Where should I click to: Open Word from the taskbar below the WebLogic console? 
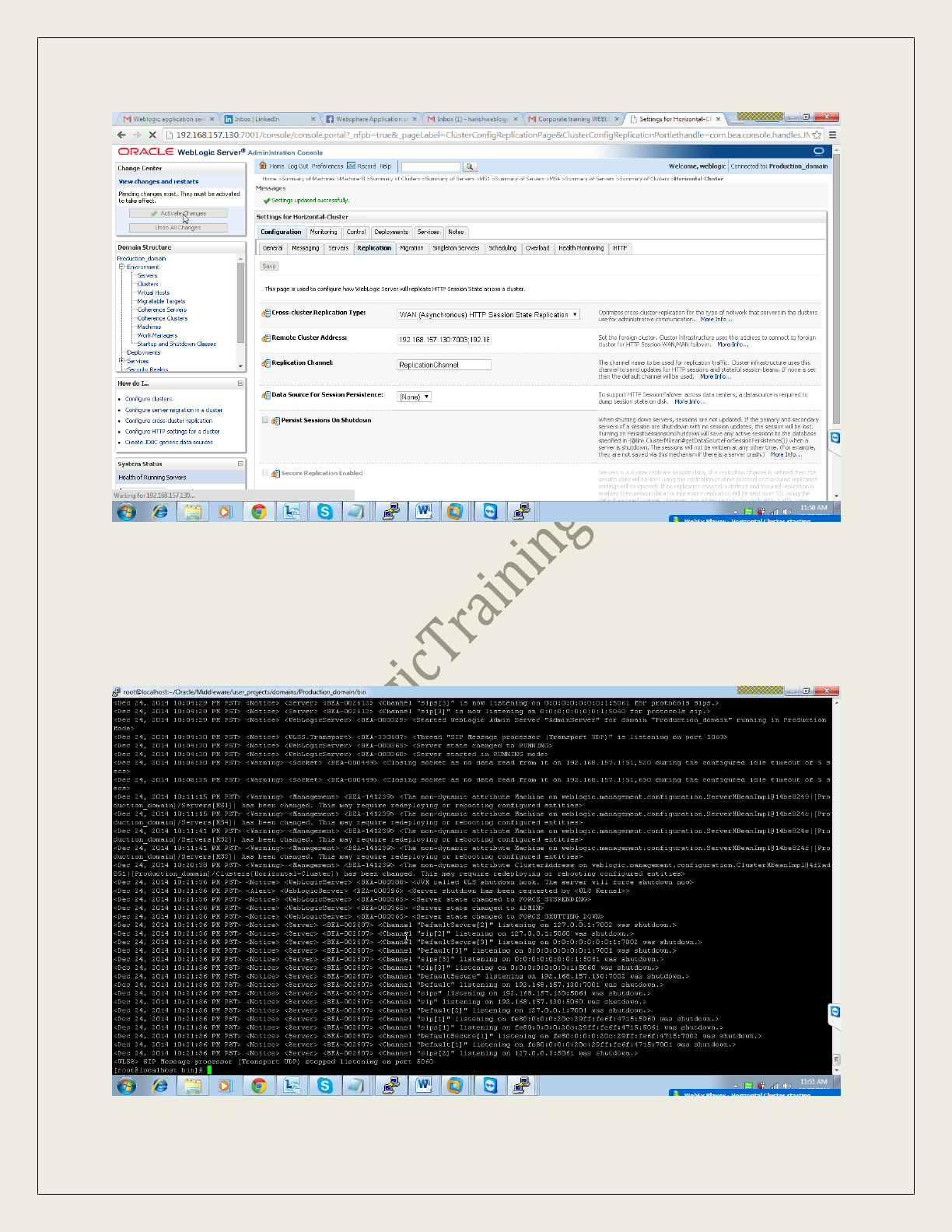click(424, 511)
